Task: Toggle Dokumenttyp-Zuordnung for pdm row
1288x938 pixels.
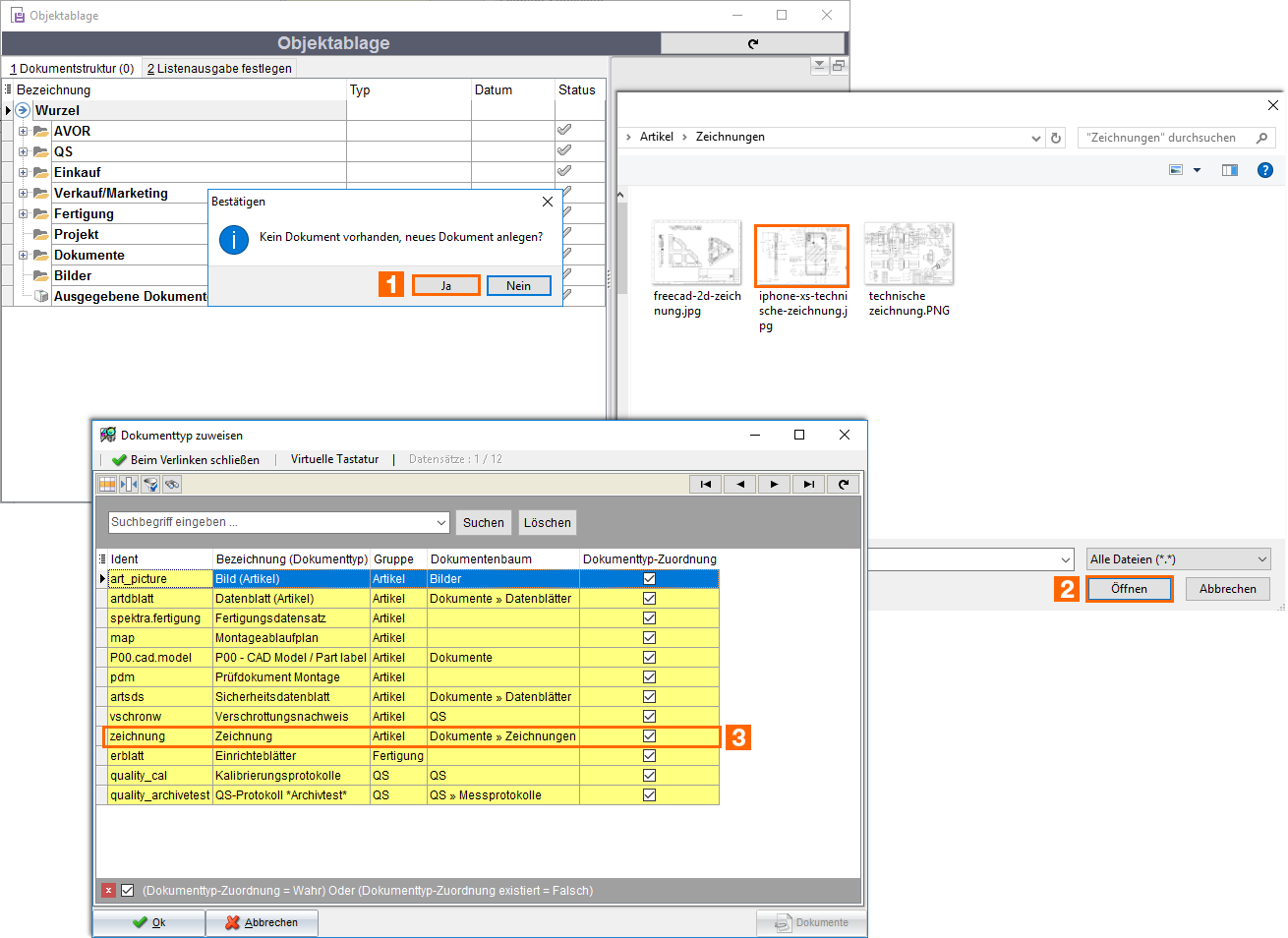Action: (x=649, y=676)
